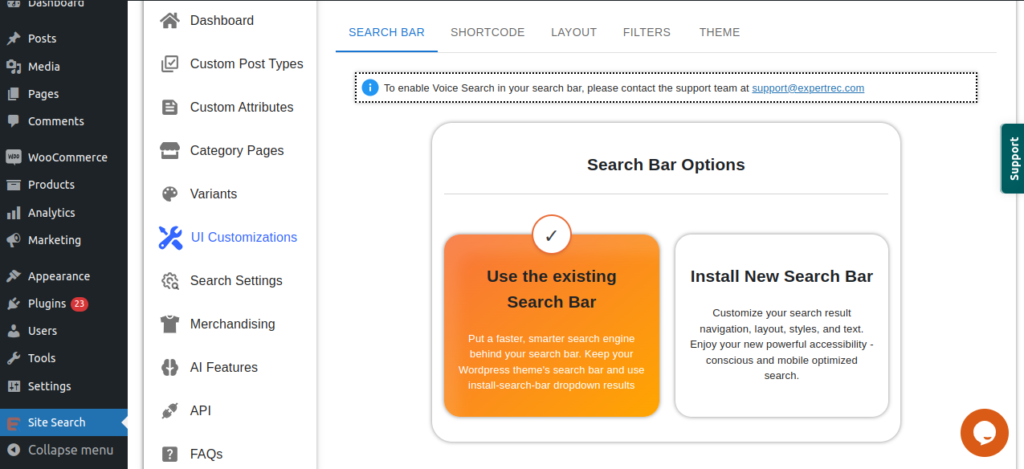Open the orange chat bubble widget
This screenshot has height=469, width=1024.
click(x=983, y=432)
